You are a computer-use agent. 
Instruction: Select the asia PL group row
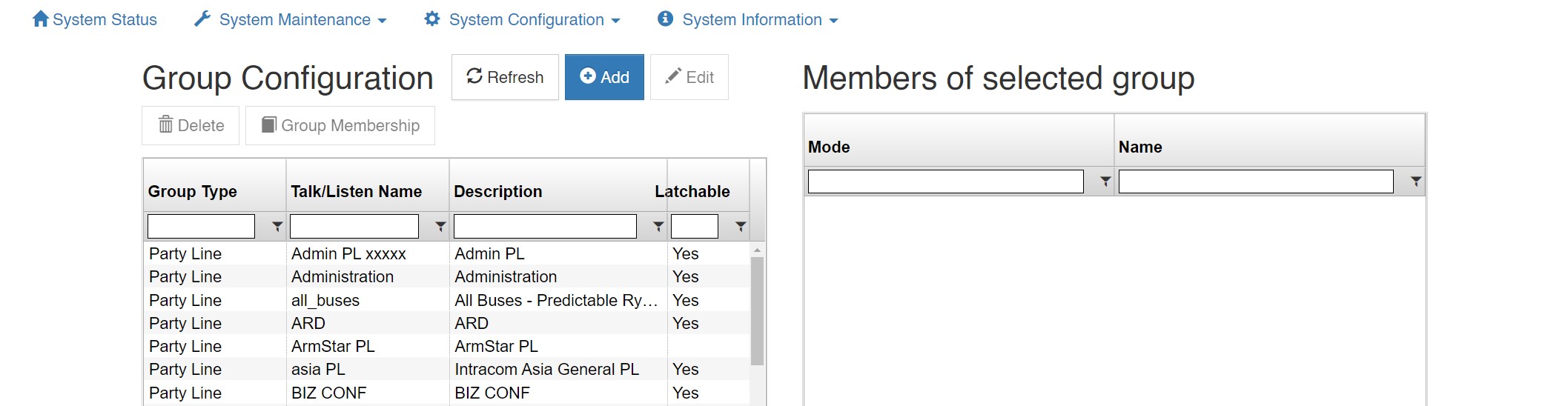pos(446,369)
